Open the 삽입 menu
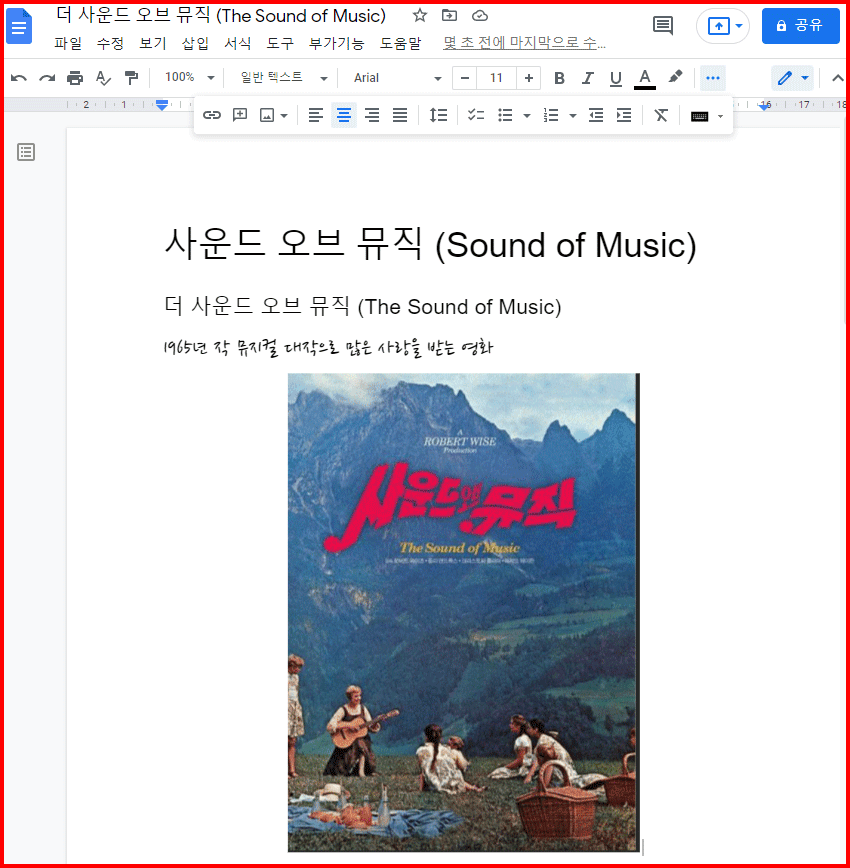This screenshot has height=868, width=850. tap(195, 43)
